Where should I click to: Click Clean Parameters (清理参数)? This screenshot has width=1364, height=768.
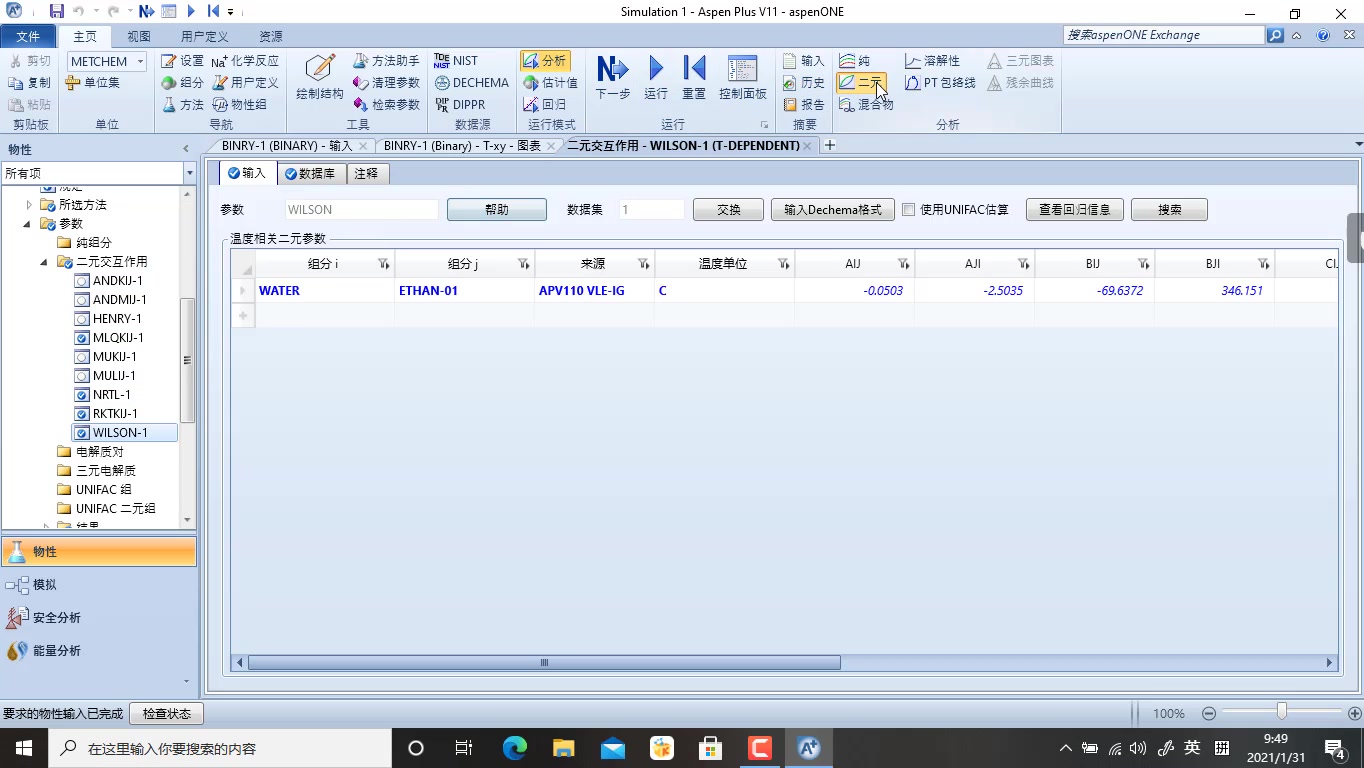387,83
